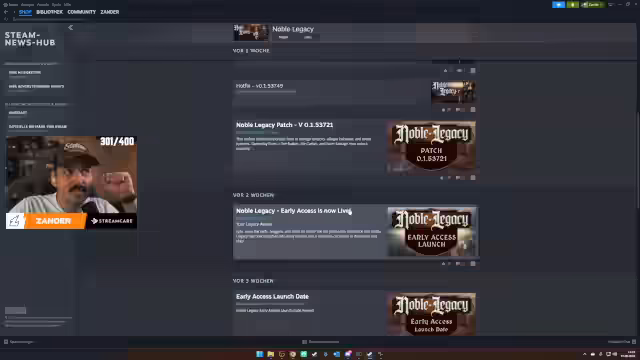Screen dimensions: 640x360
Task: Open the Spiele menu in the menu bar
Action: [x=56, y=4]
